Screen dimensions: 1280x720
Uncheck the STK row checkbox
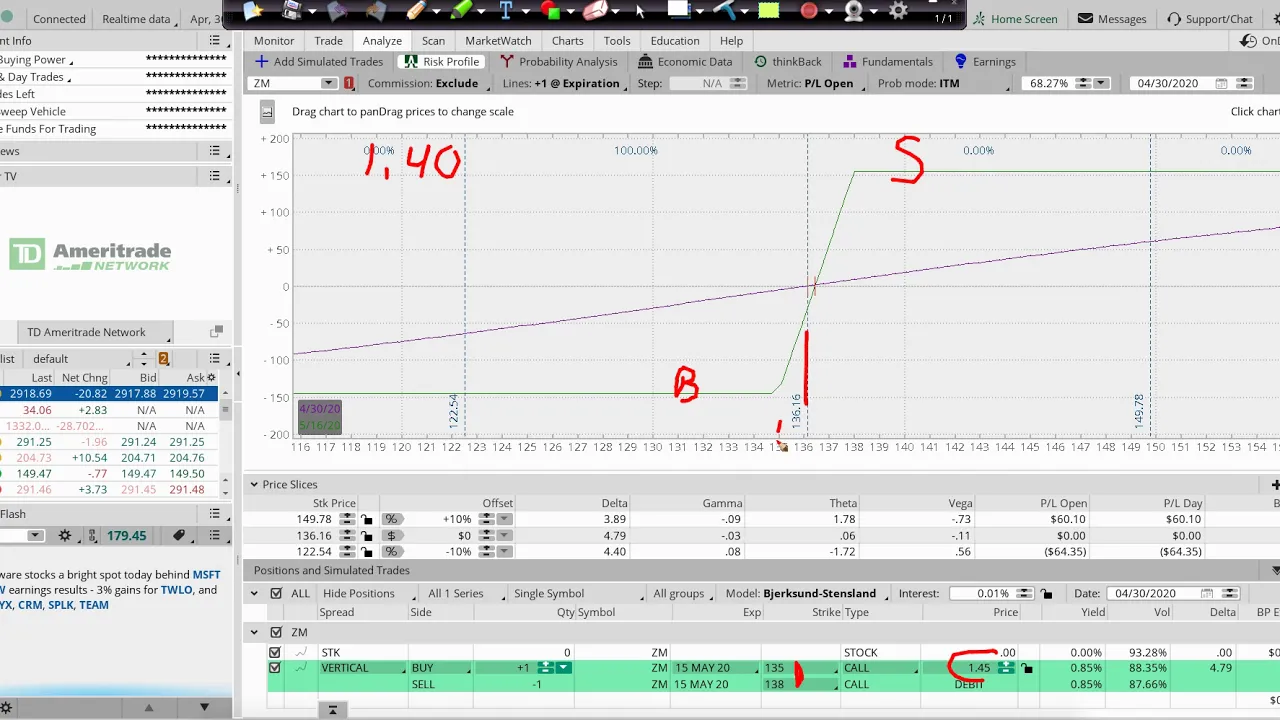(x=275, y=652)
